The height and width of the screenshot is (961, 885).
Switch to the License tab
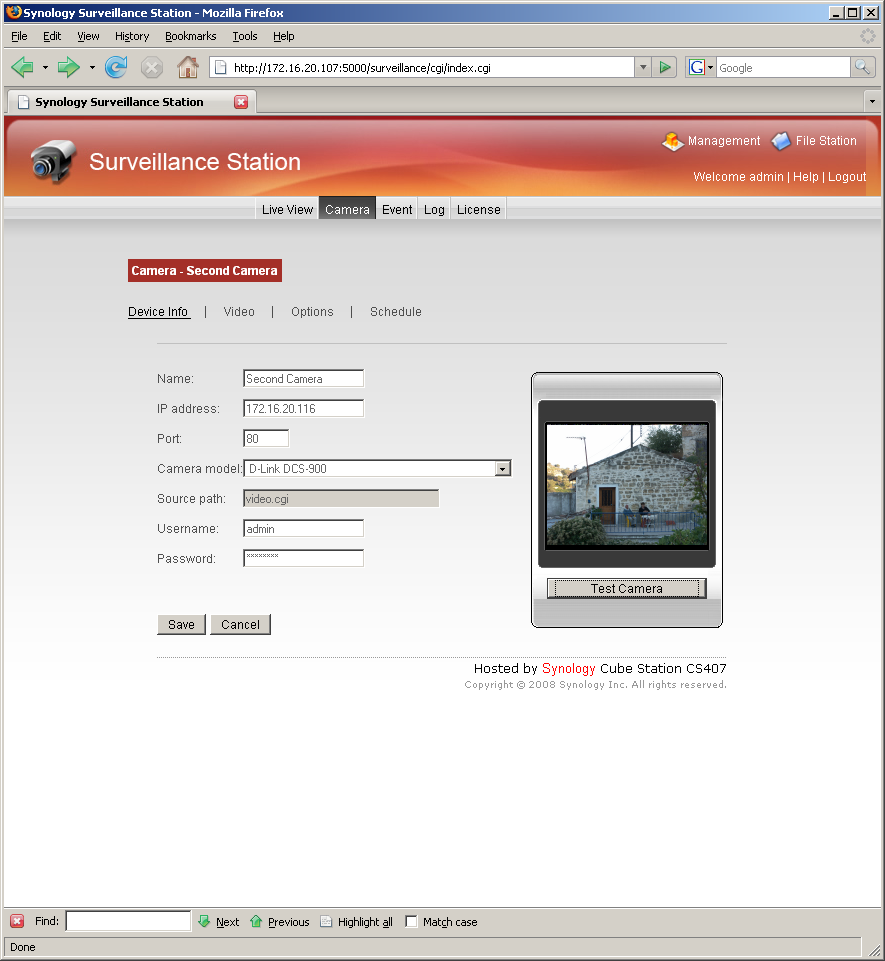479,209
